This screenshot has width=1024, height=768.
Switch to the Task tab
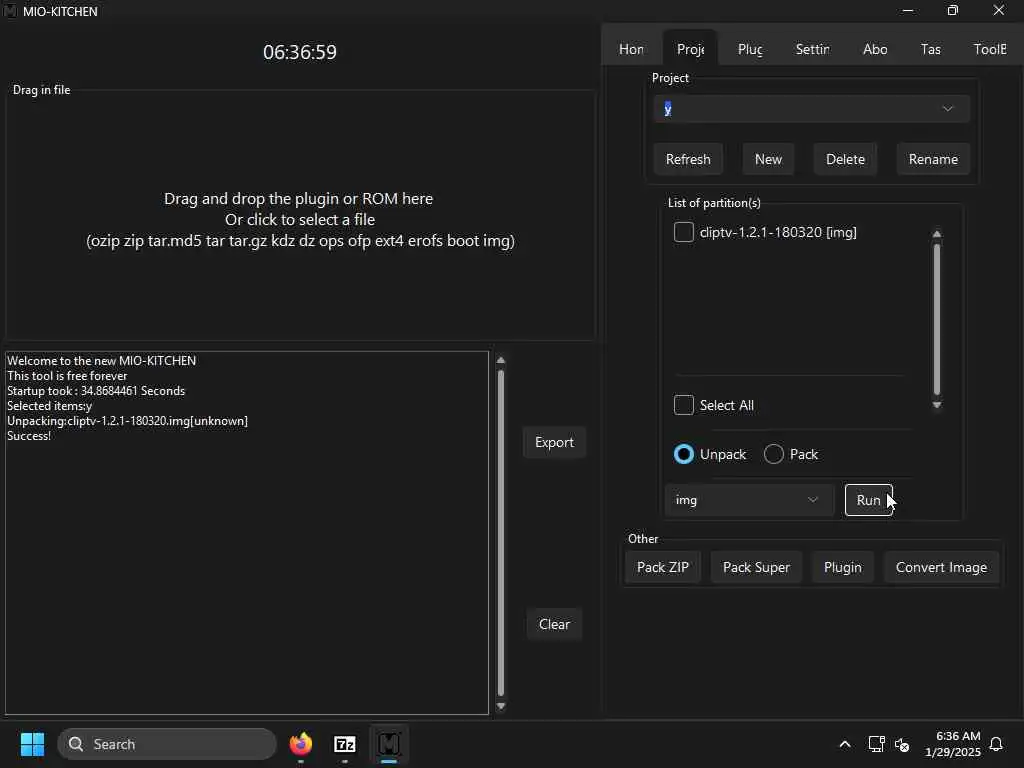coord(931,49)
